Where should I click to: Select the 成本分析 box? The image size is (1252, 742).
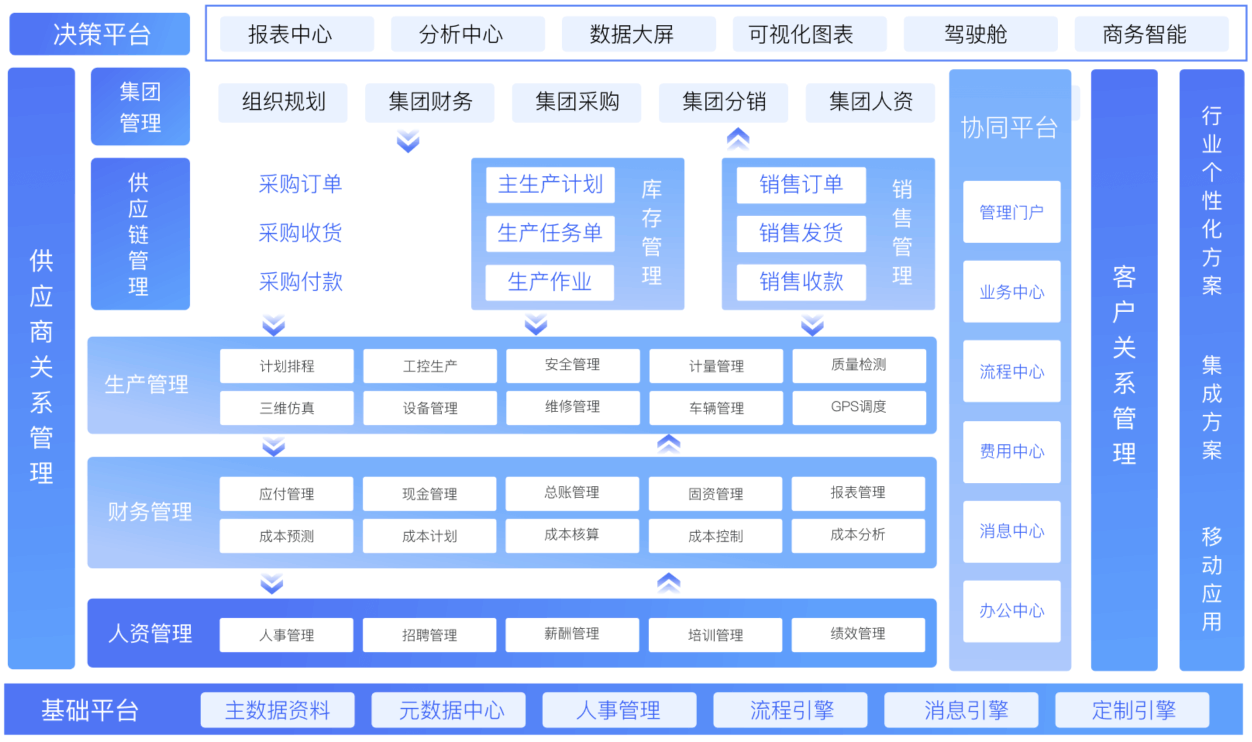pyautogui.click(x=859, y=535)
